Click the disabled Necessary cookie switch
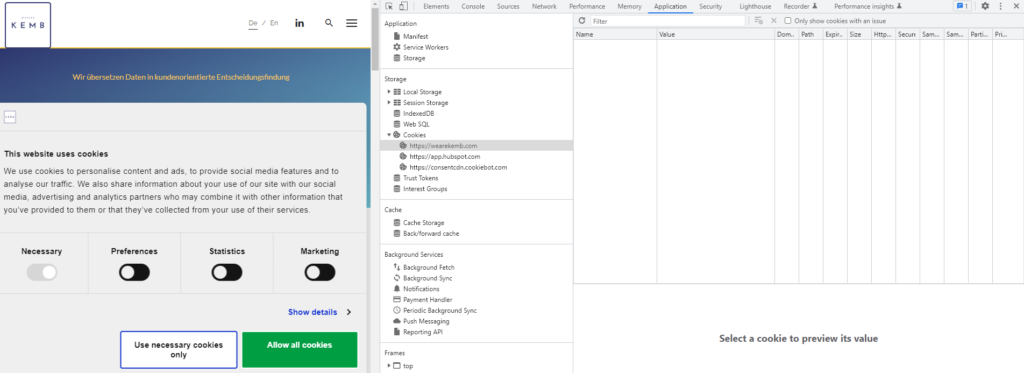This screenshot has height=373, width=1024. (x=42, y=272)
